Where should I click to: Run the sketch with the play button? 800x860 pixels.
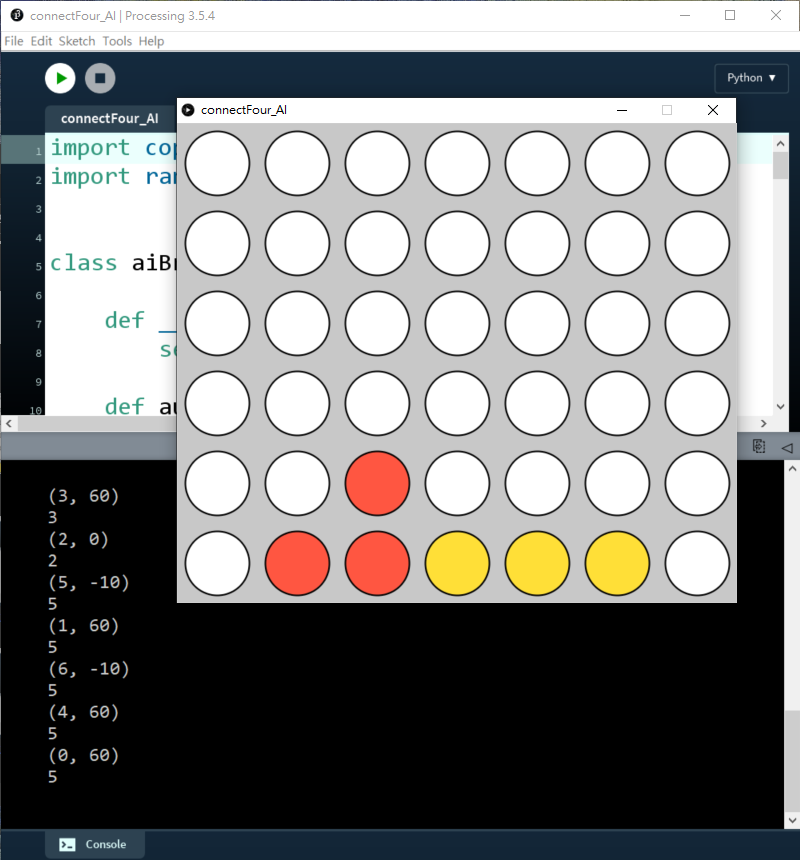tap(60, 78)
